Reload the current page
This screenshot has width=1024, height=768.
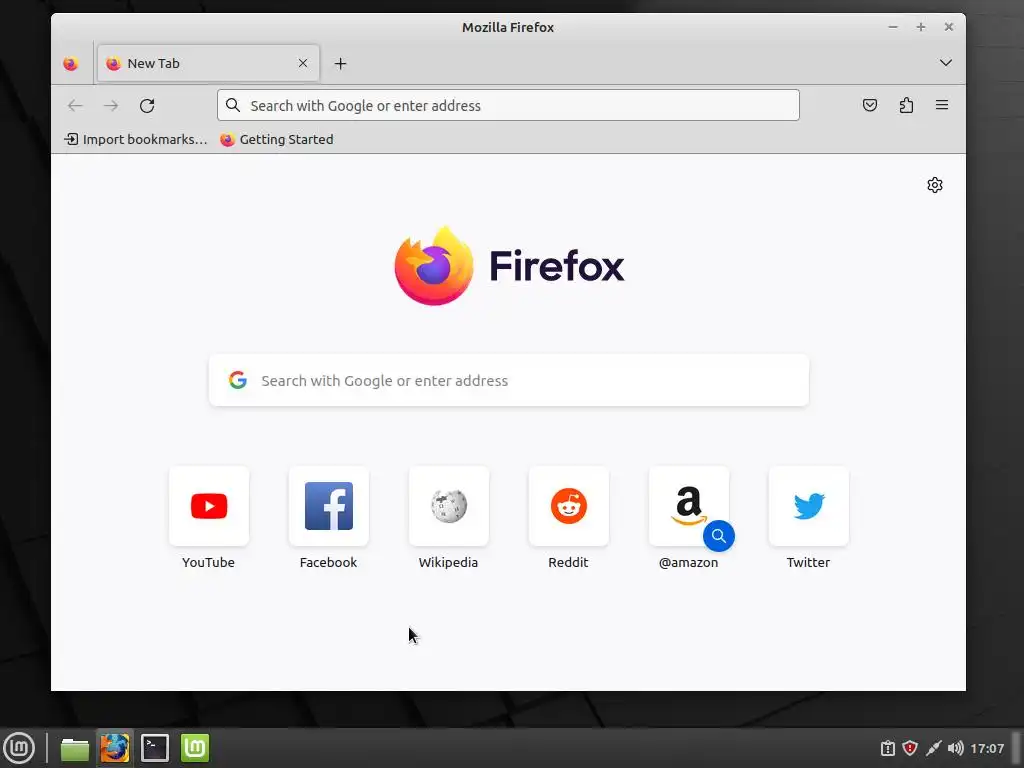coord(147,105)
